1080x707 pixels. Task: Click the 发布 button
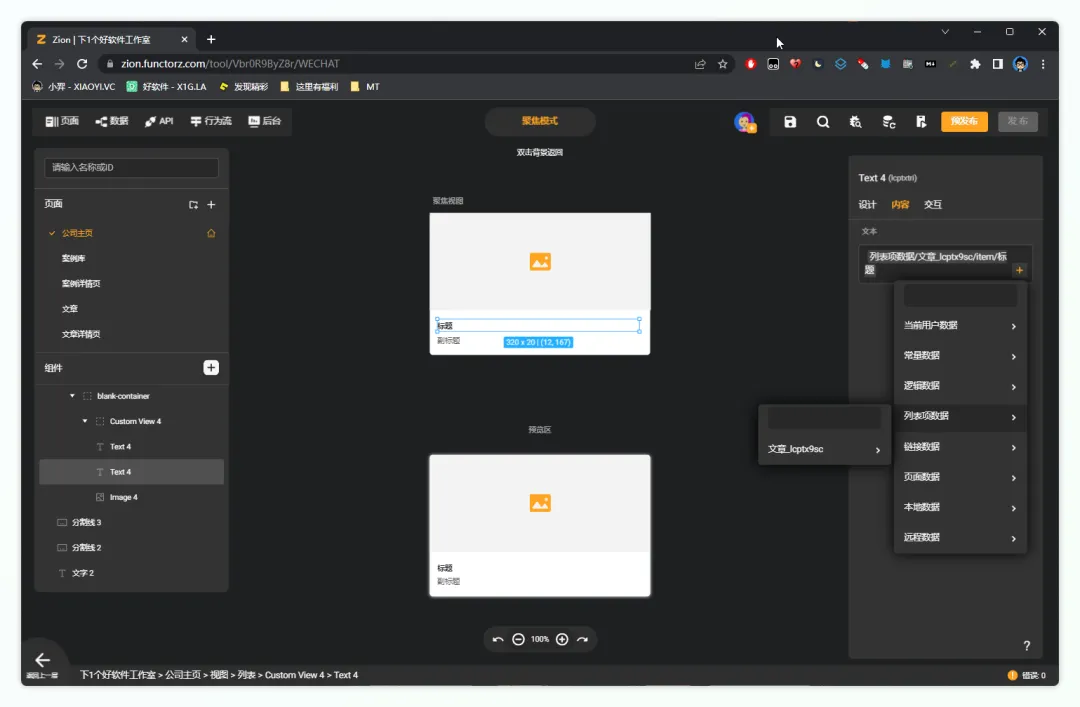point(1017,121)
